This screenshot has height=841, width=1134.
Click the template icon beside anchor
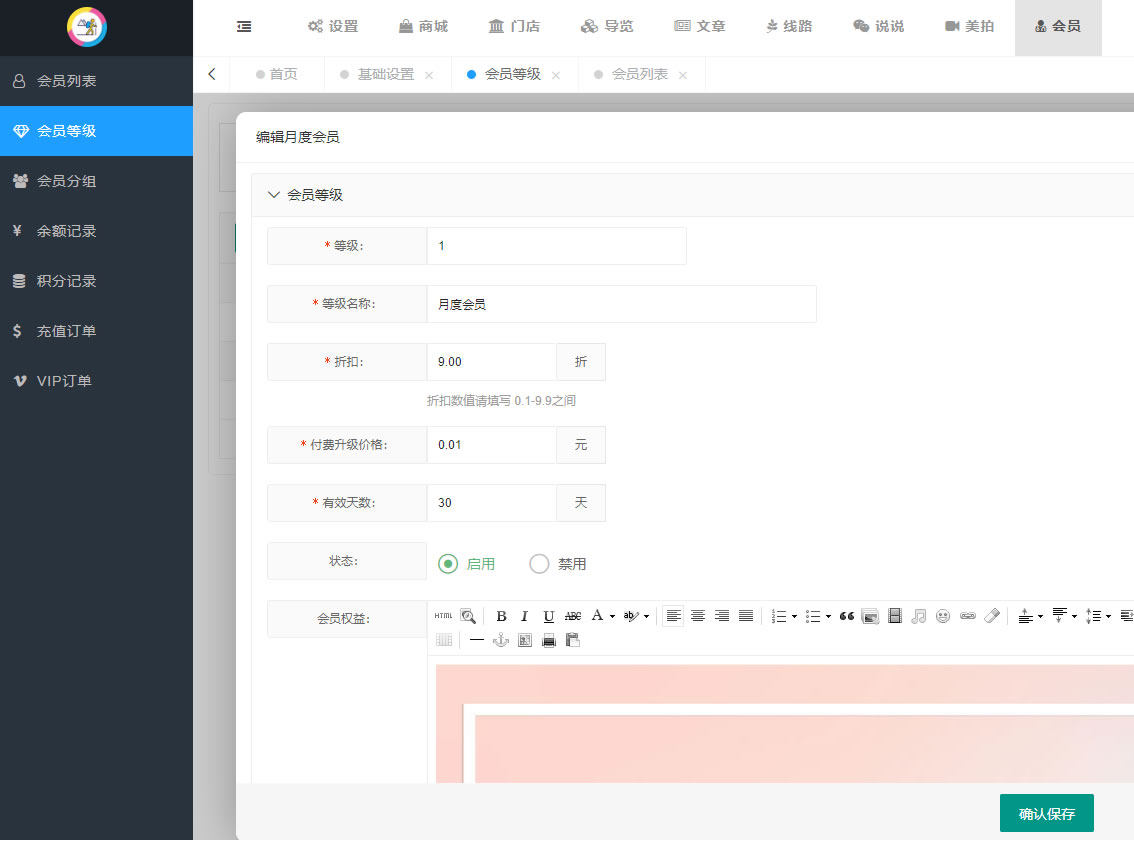pyautogui.click(x=525, y=640)
